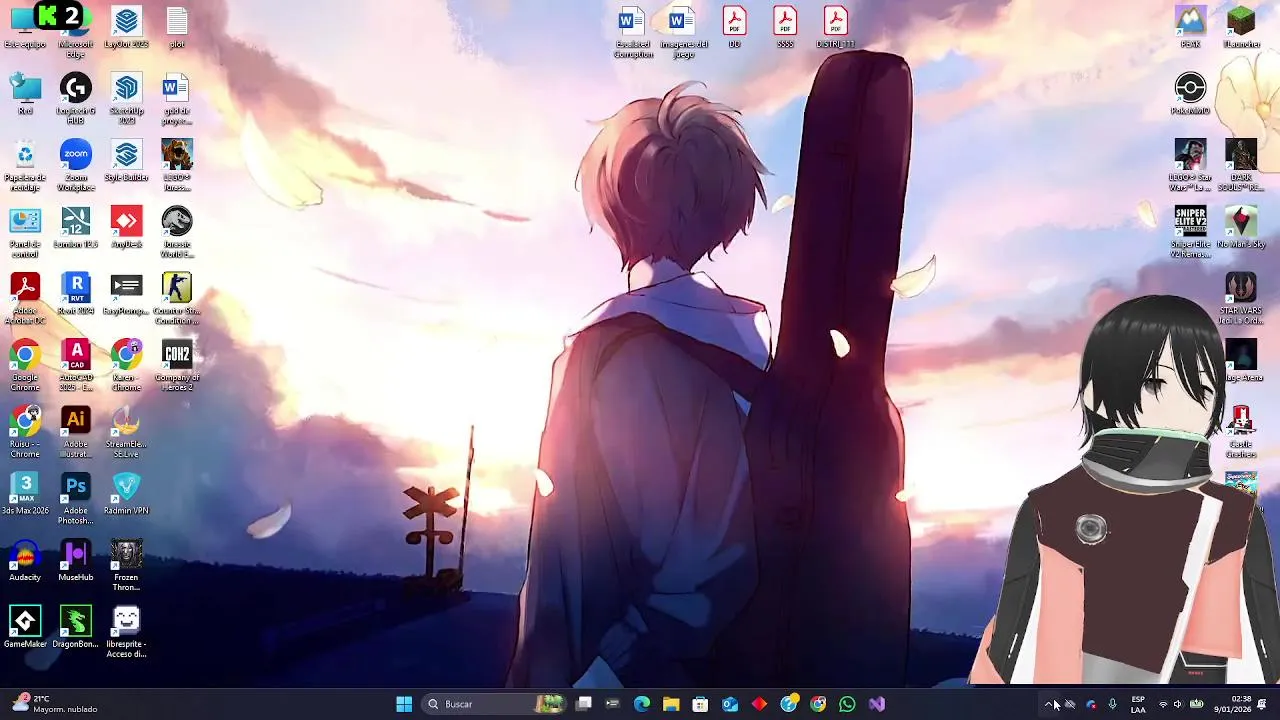Open the volume control in the tray
This screenshot has height=720, width=1280.
point(1178,704)
